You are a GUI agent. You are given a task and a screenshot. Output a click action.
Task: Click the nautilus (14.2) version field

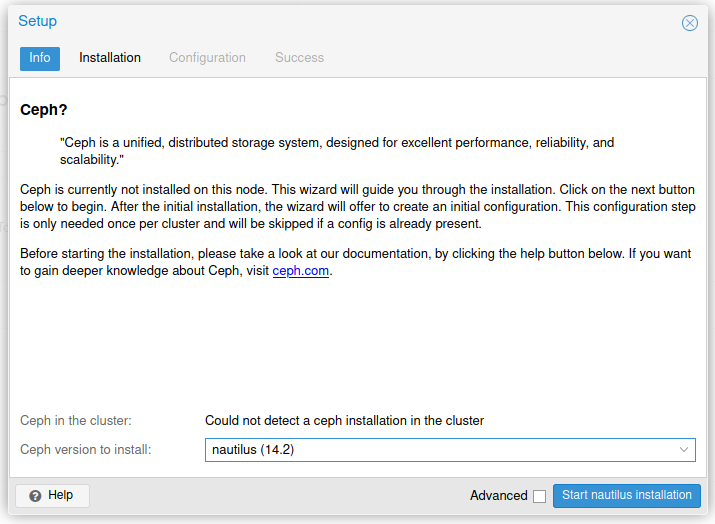[x=450, y=450]
